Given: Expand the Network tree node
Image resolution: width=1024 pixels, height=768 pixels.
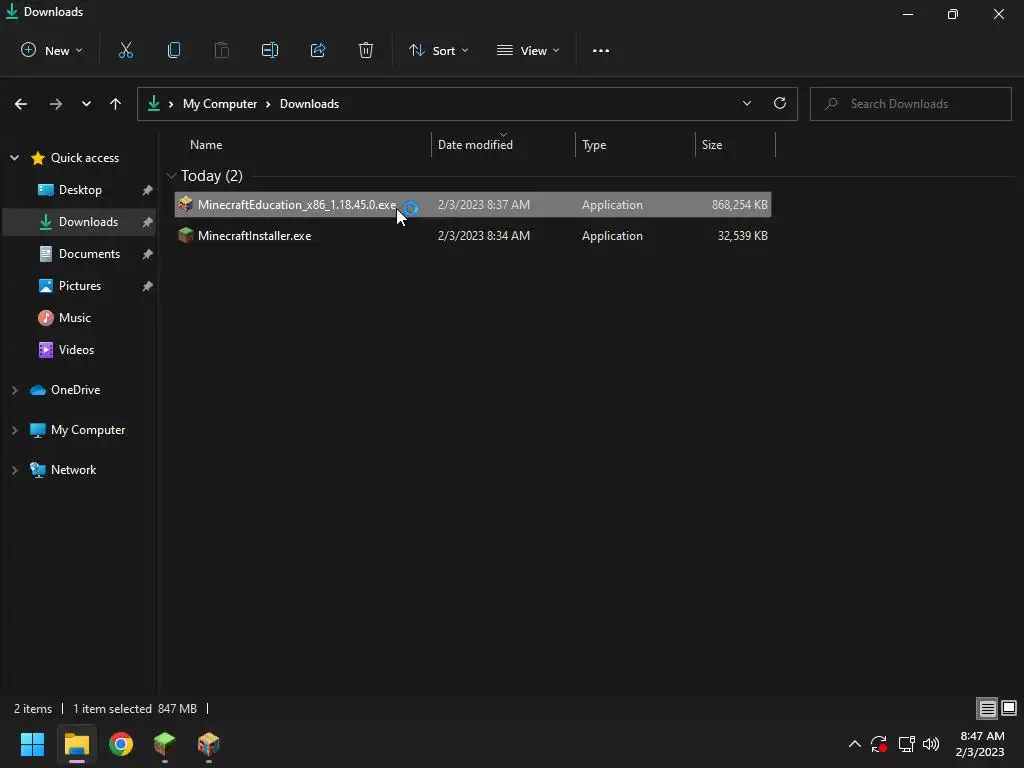Looking at the screenshot, I should [x=14, y=470].
